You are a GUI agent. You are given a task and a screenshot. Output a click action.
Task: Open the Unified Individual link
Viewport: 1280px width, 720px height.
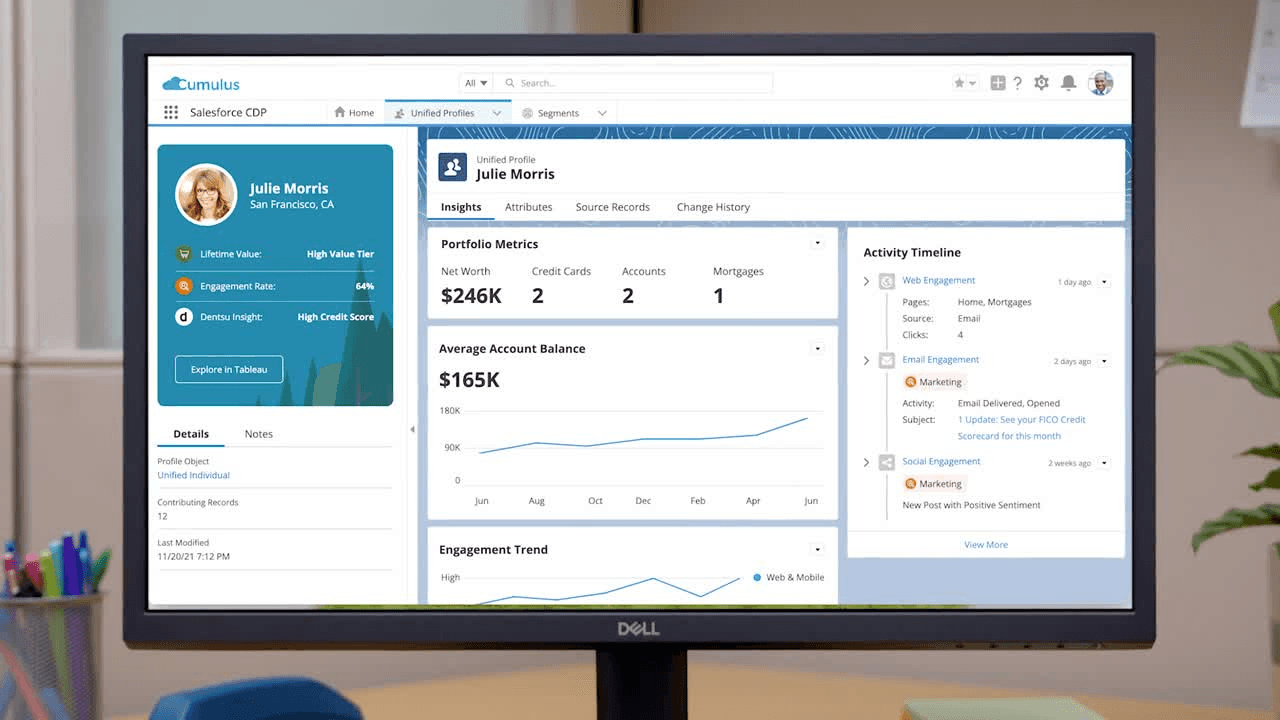pos(193,475)
